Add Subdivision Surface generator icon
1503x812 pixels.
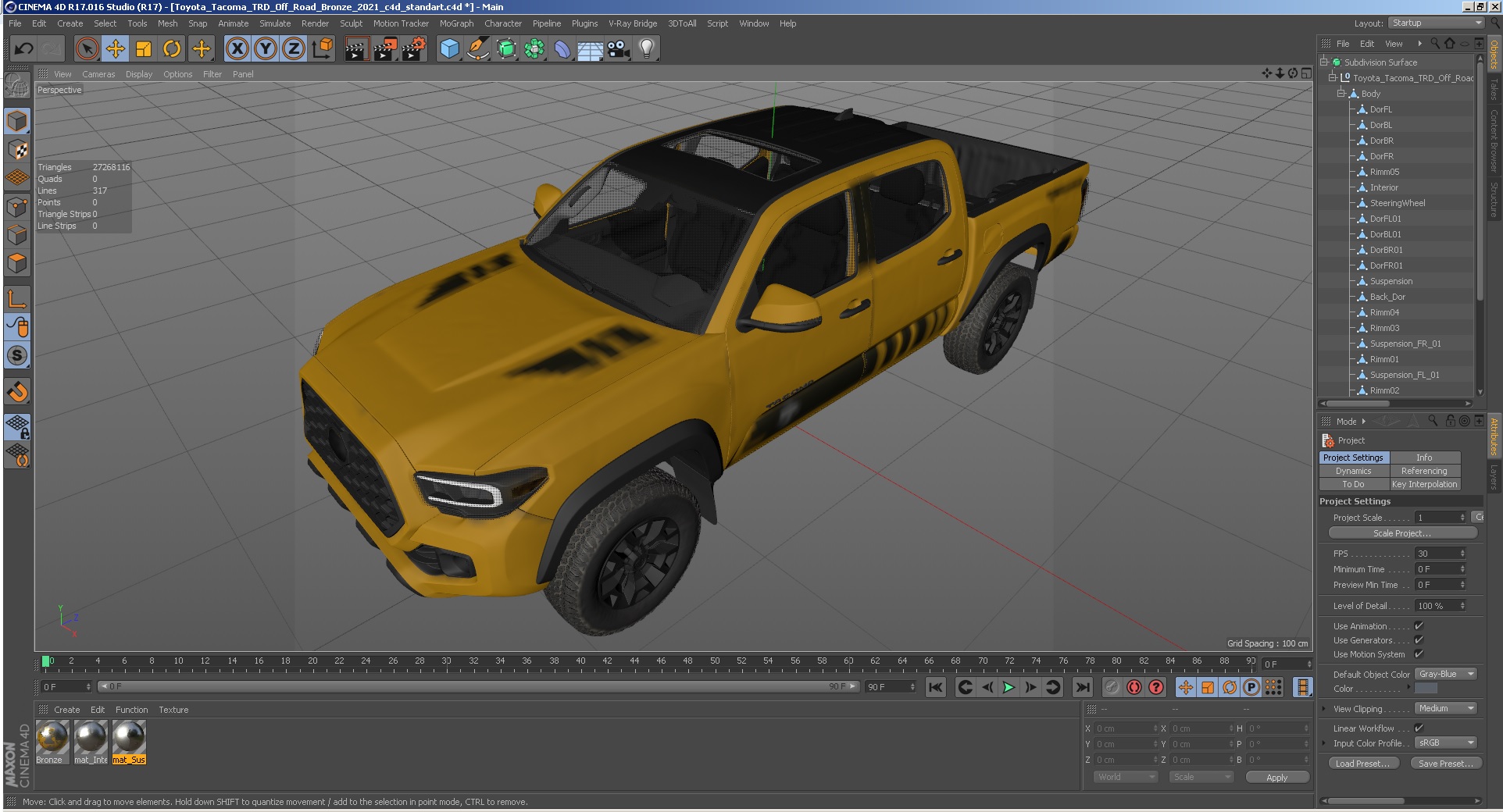click(x=506, y=49)
